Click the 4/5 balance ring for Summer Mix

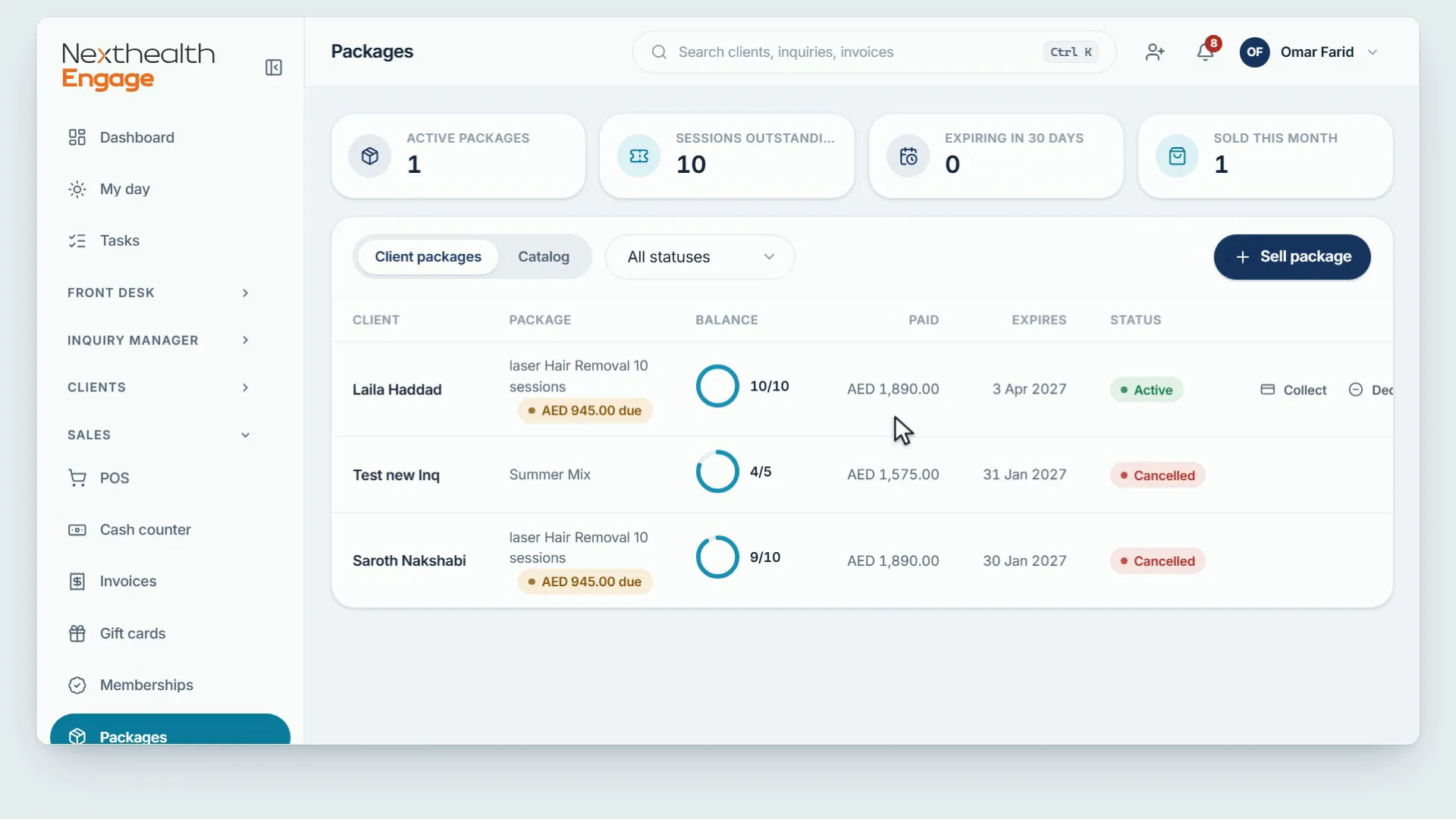tap(717, 472)
